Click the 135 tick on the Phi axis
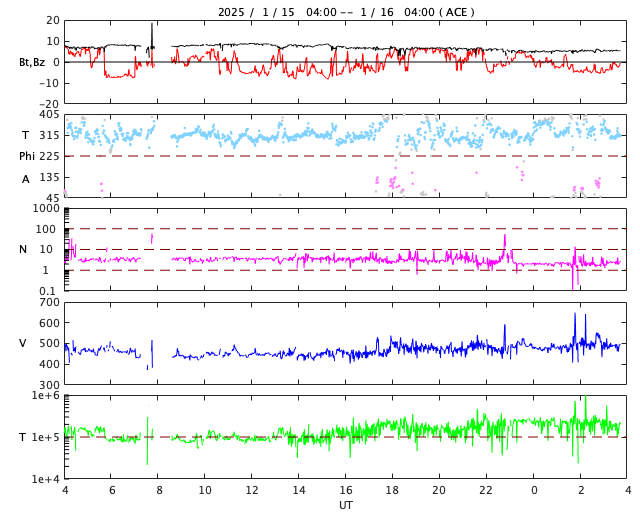 (49, 177)
